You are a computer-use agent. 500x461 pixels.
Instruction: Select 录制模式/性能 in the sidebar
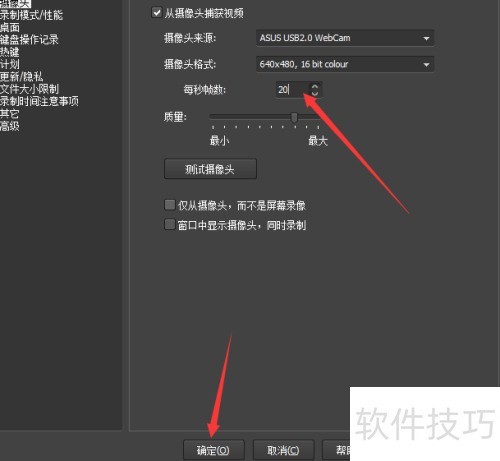[x=31, y=15]
